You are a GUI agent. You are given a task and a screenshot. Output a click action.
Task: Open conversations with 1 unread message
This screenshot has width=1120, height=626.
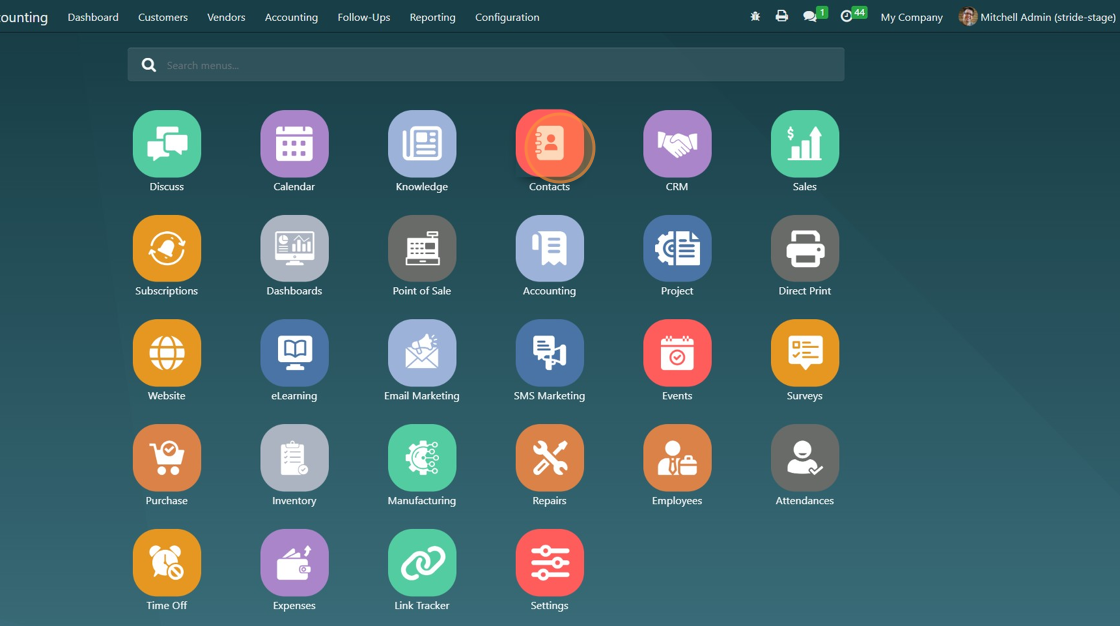(x=814, y=15)
